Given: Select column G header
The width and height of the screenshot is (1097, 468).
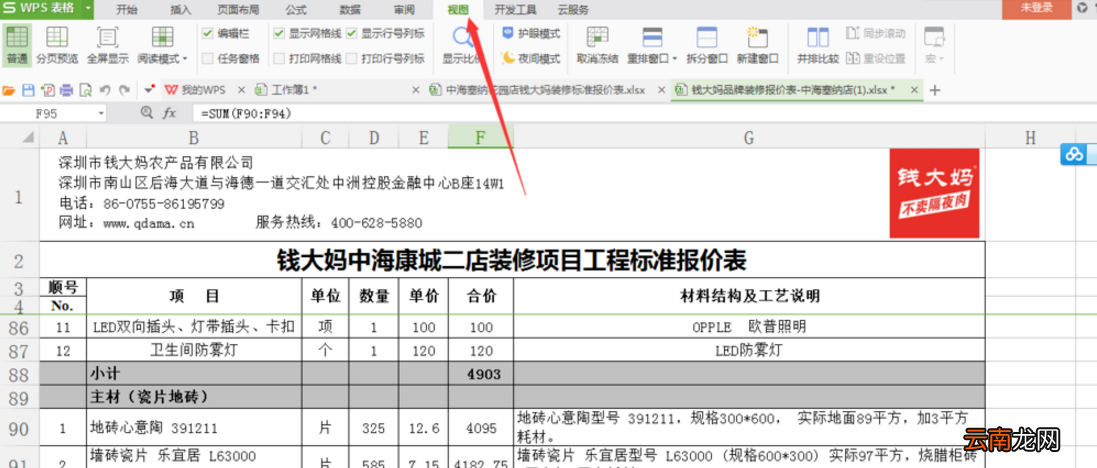Looking at the screenshot, I should (749, 138).
